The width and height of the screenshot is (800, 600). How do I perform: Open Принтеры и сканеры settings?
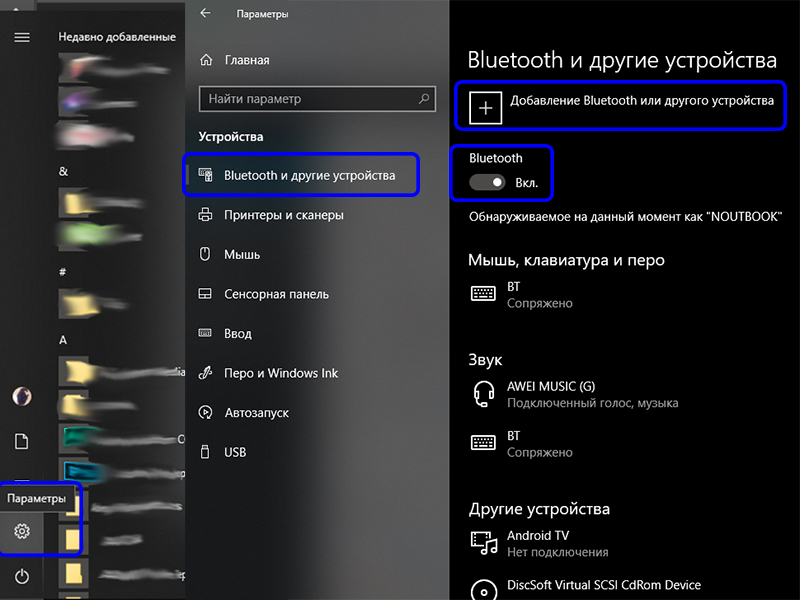[283, 215]
